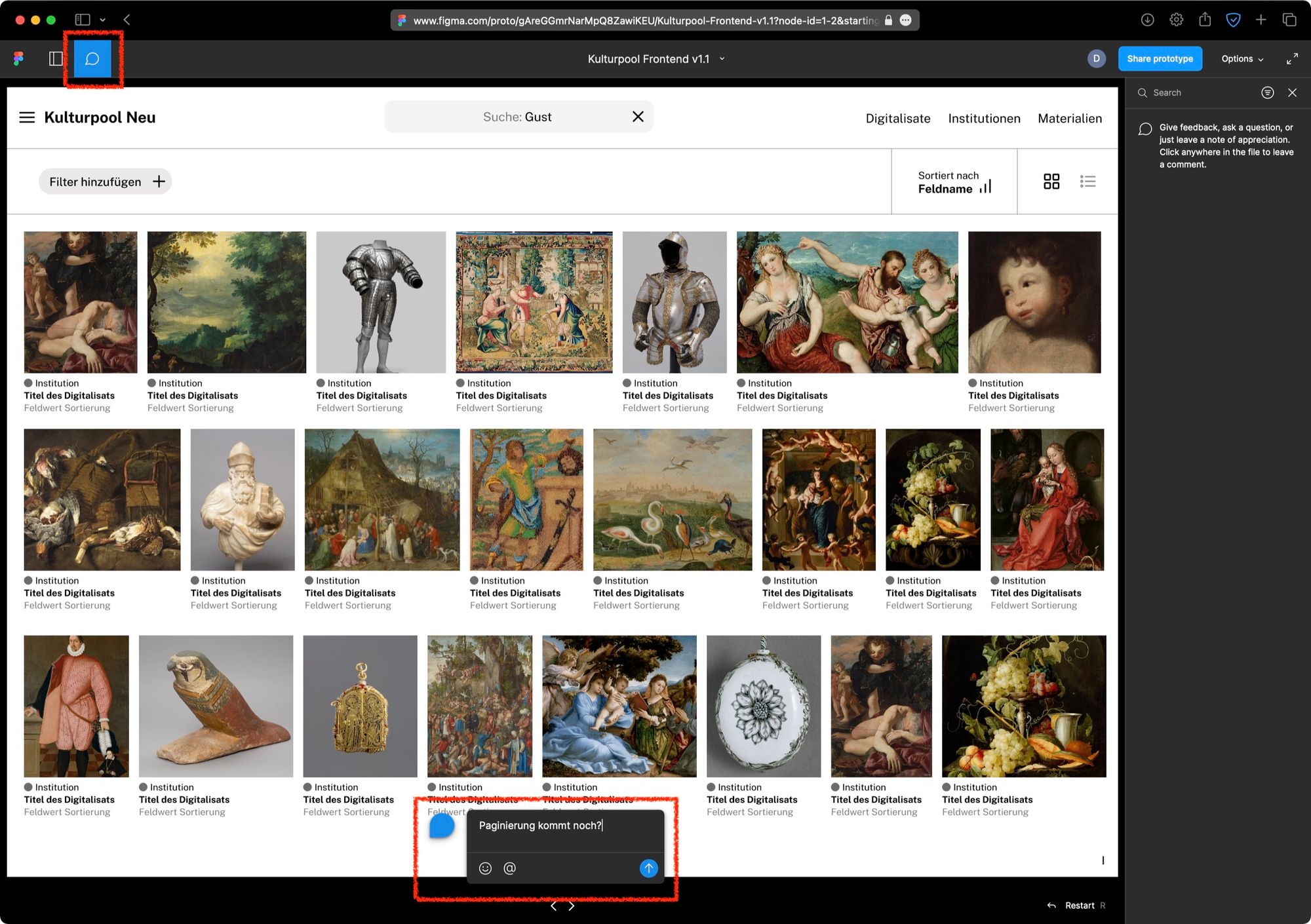
Task: Click the comment text field 'Paginierung kommt noch?'
Action: [x=565, y=826]
